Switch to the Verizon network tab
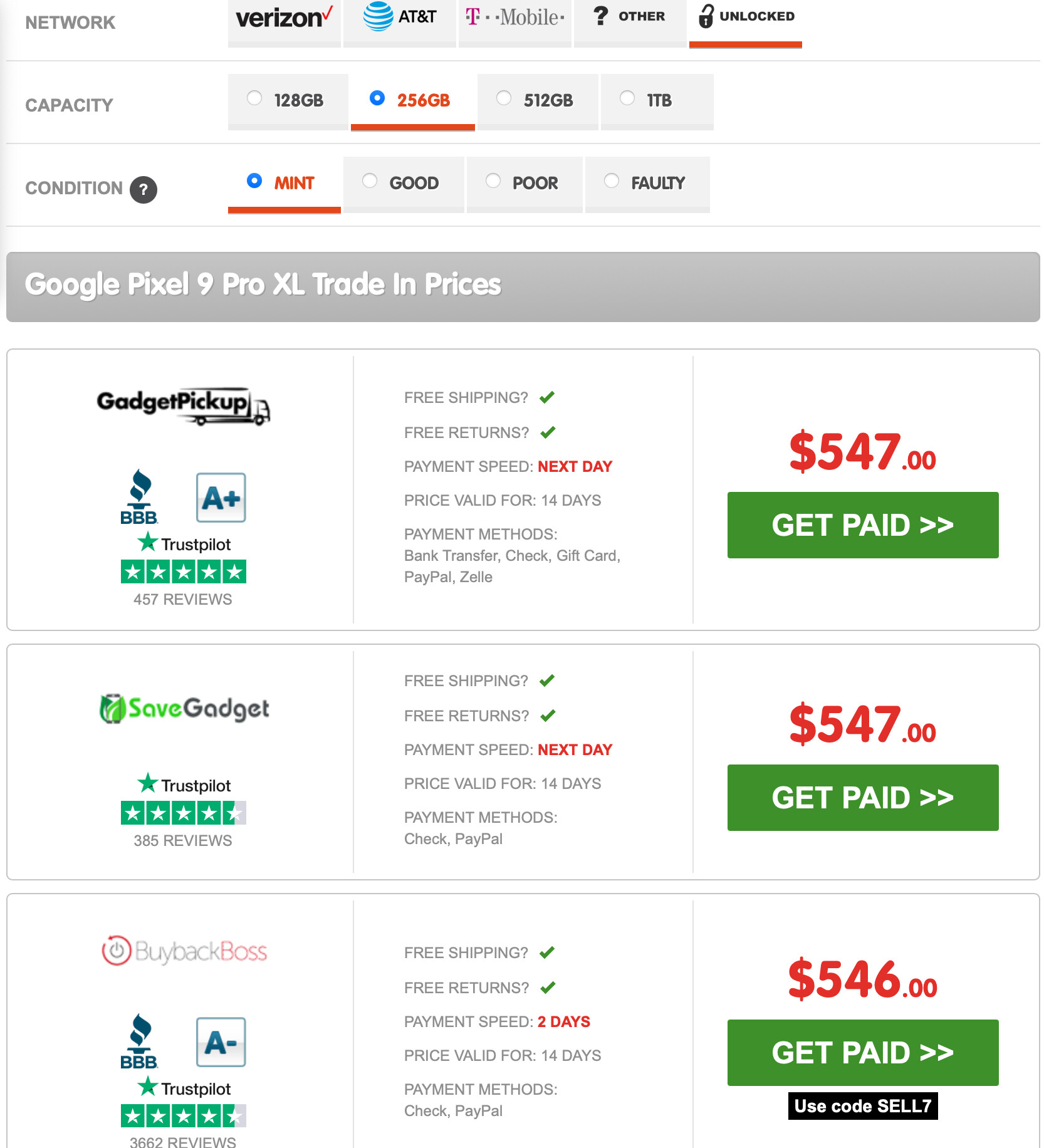 [284, 19]
